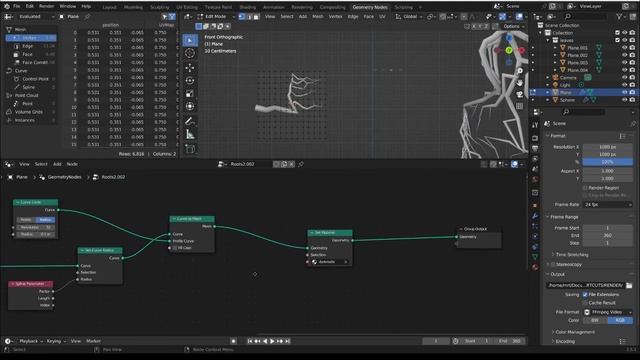Hide the Sphere object with its eye icon
The image size is (640, 360).
[624, 100]
